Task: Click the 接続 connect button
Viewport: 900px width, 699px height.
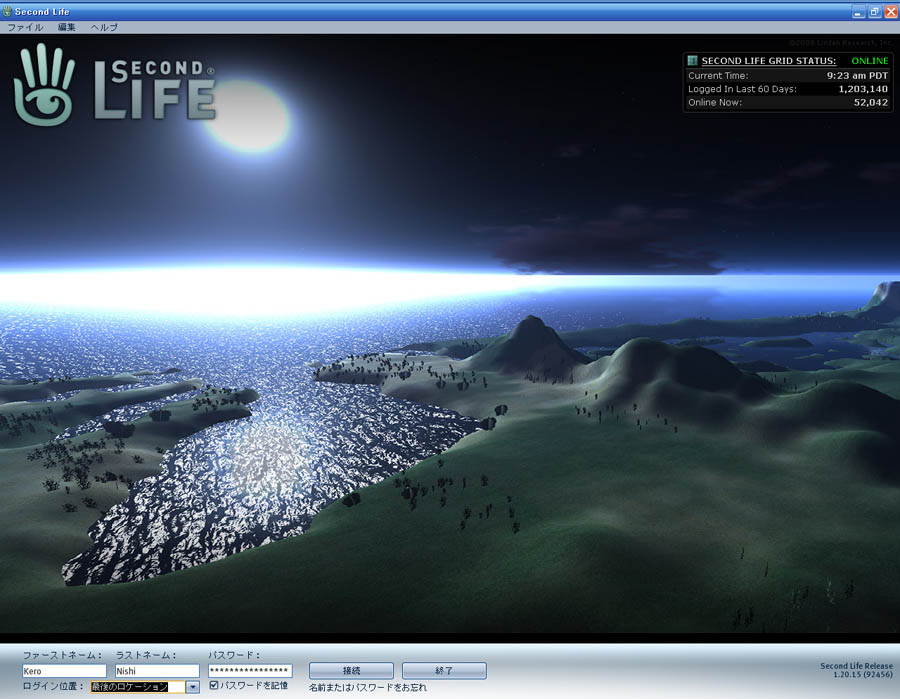Action: tap(351, 670)
